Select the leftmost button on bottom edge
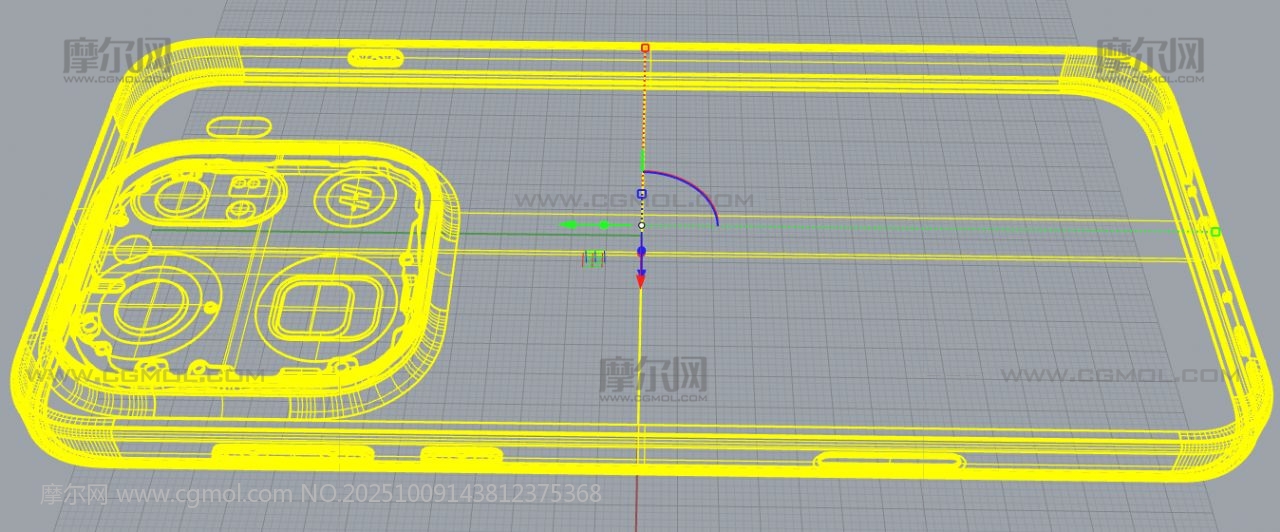1280x532 pixels. pos(262,453)
